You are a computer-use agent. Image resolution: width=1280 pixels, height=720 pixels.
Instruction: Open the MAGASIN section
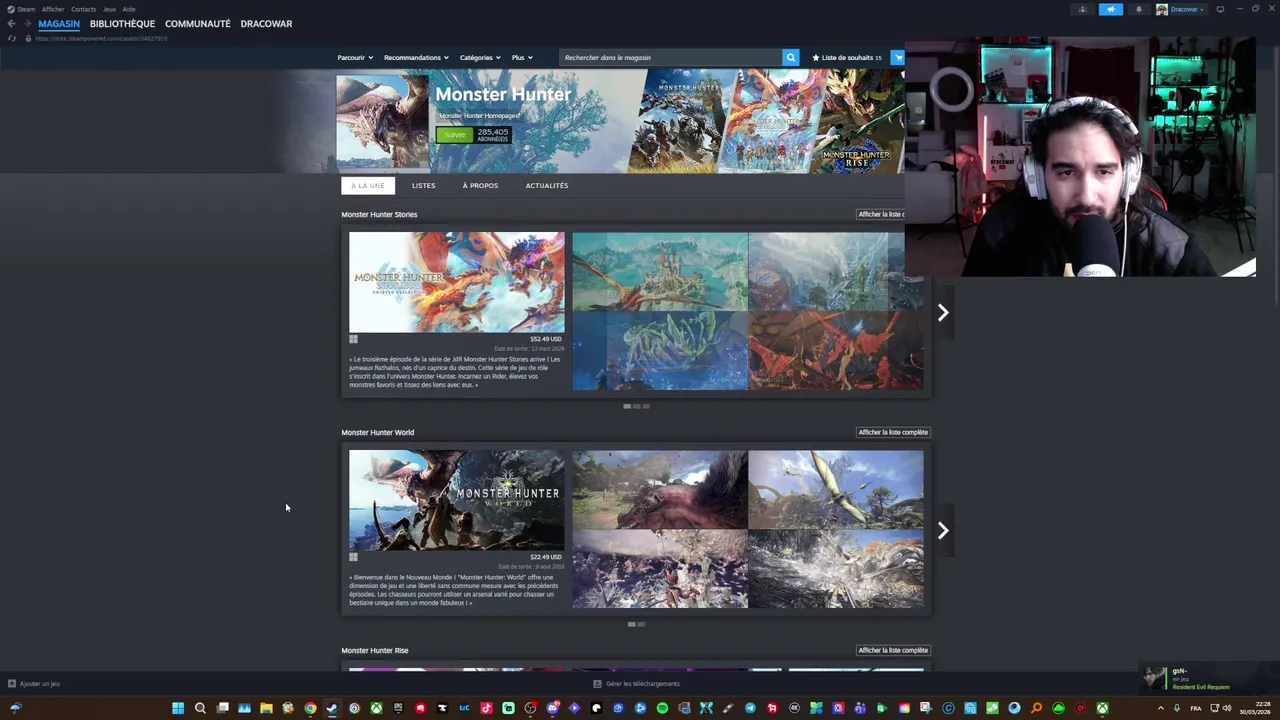click(59, 24)
